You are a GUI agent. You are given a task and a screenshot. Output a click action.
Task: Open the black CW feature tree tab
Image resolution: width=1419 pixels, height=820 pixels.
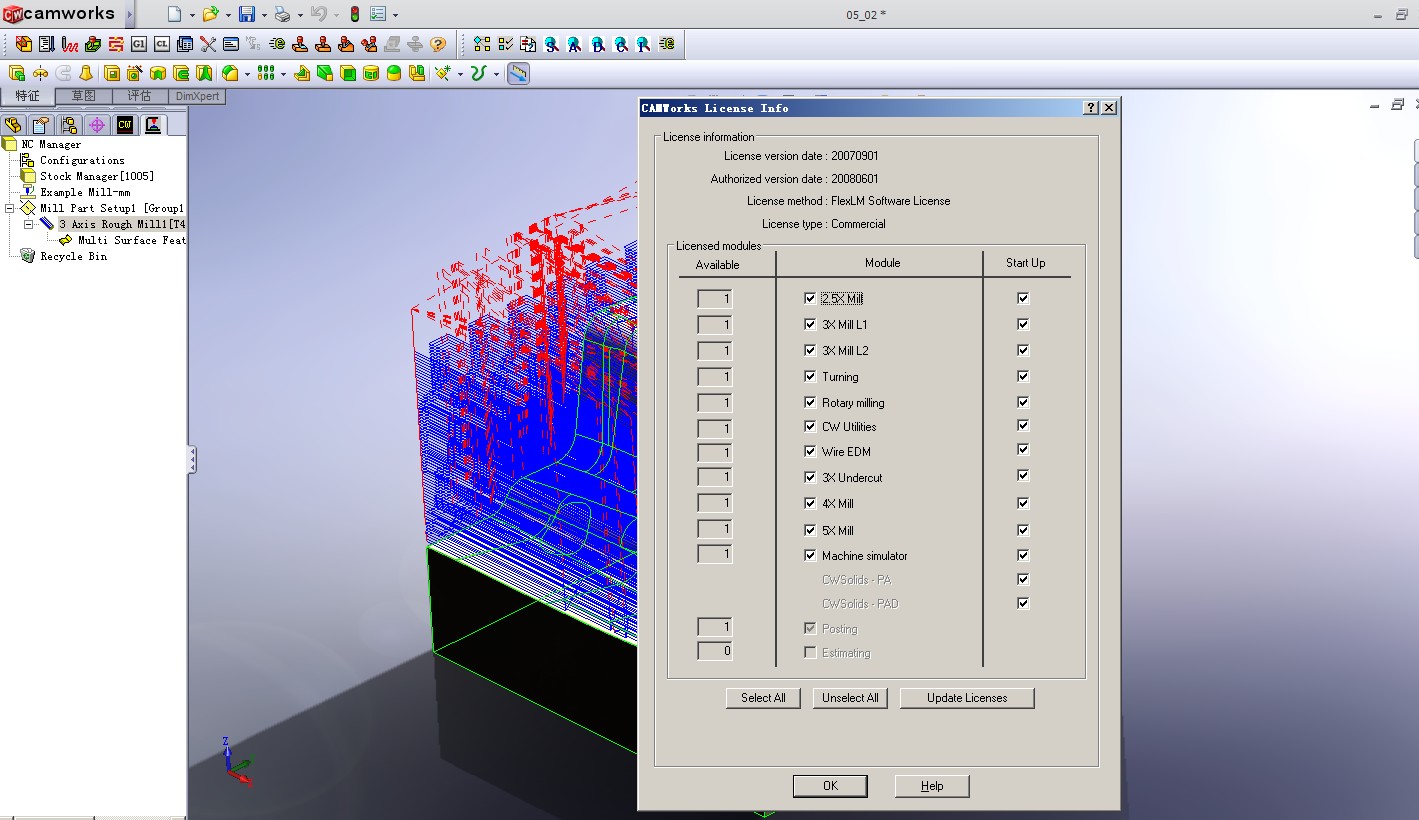[125, 125]
